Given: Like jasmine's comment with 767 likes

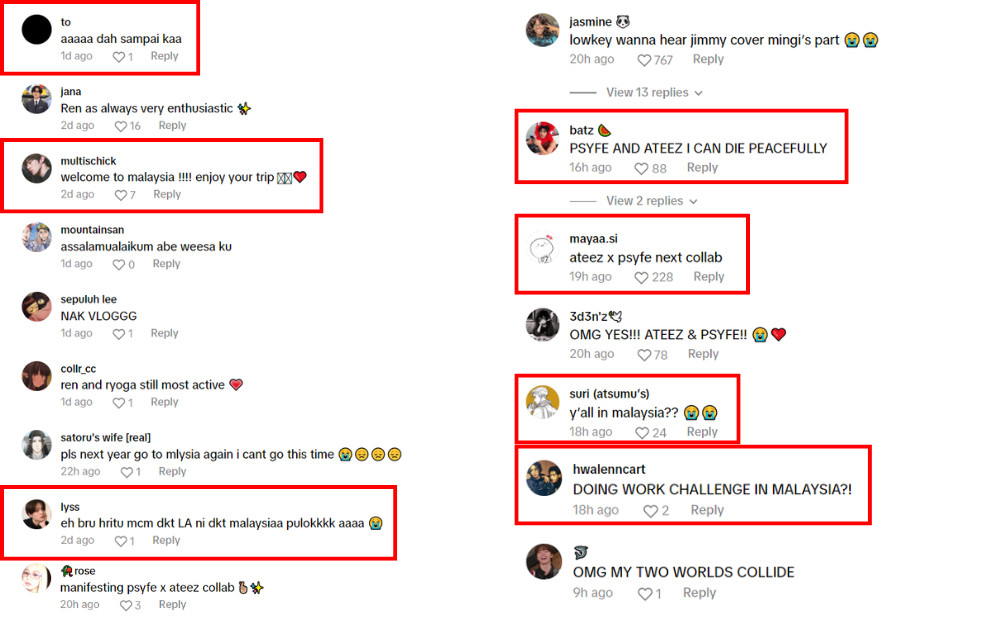Looking at the screenshot, I should pyautogui.click(x=644, y=60).
